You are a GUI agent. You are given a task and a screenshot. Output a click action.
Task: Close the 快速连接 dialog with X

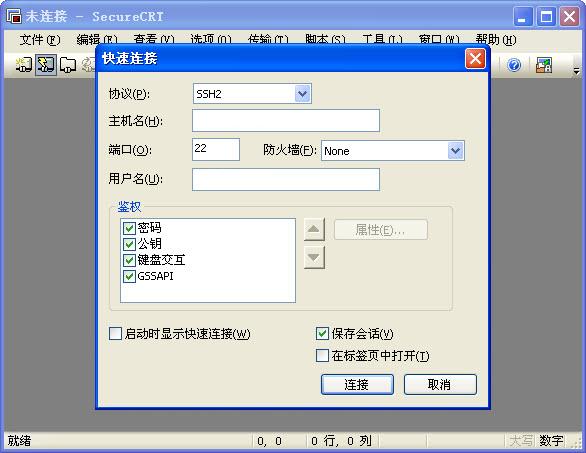coord(475,59)
